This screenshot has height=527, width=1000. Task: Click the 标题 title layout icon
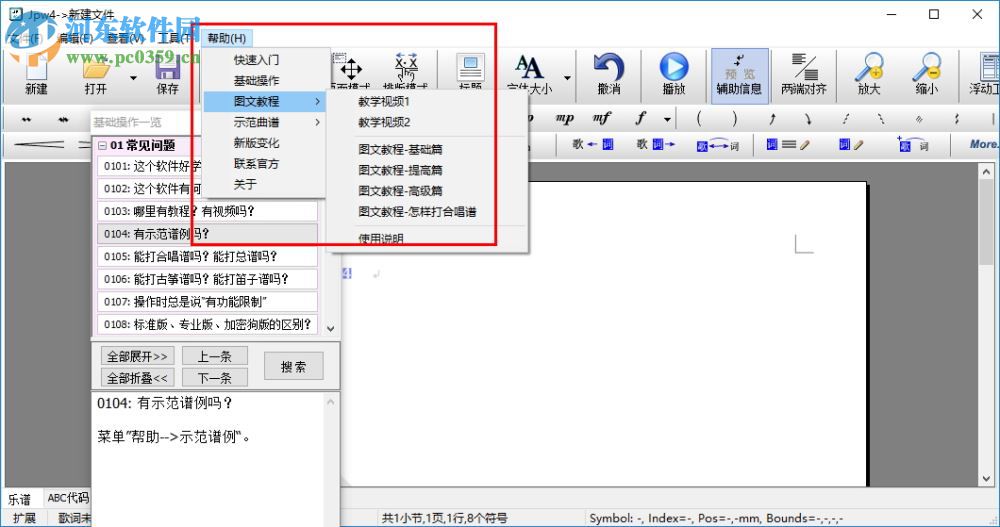click(470, 71)
